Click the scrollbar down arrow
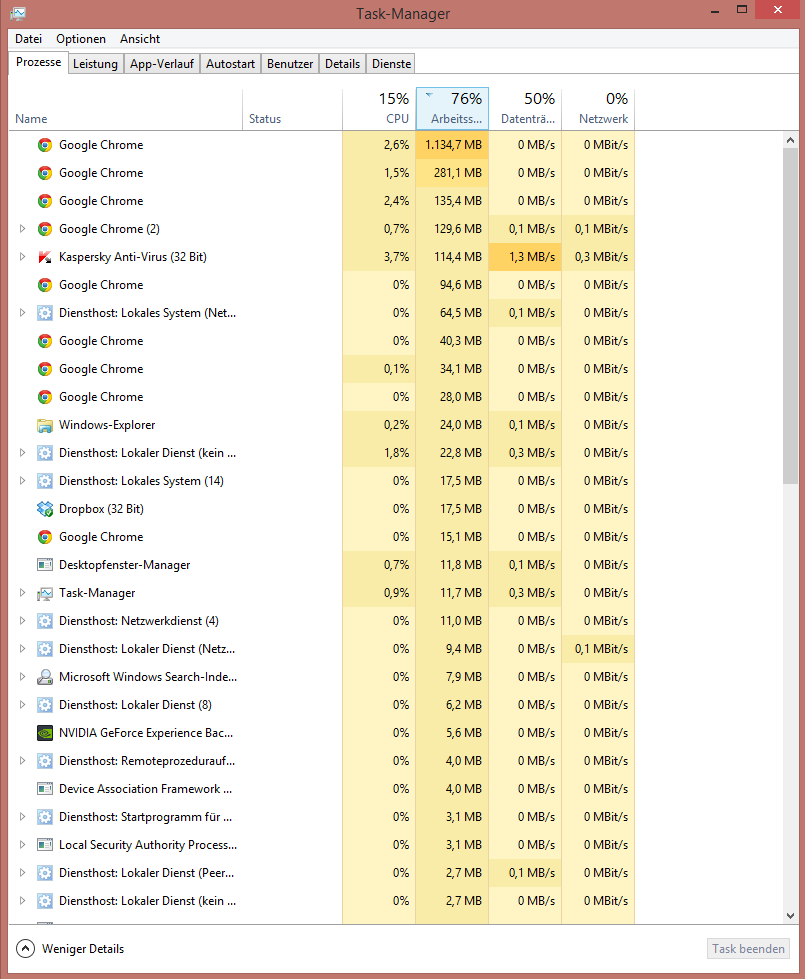805x979 pixels. [791, 916]
